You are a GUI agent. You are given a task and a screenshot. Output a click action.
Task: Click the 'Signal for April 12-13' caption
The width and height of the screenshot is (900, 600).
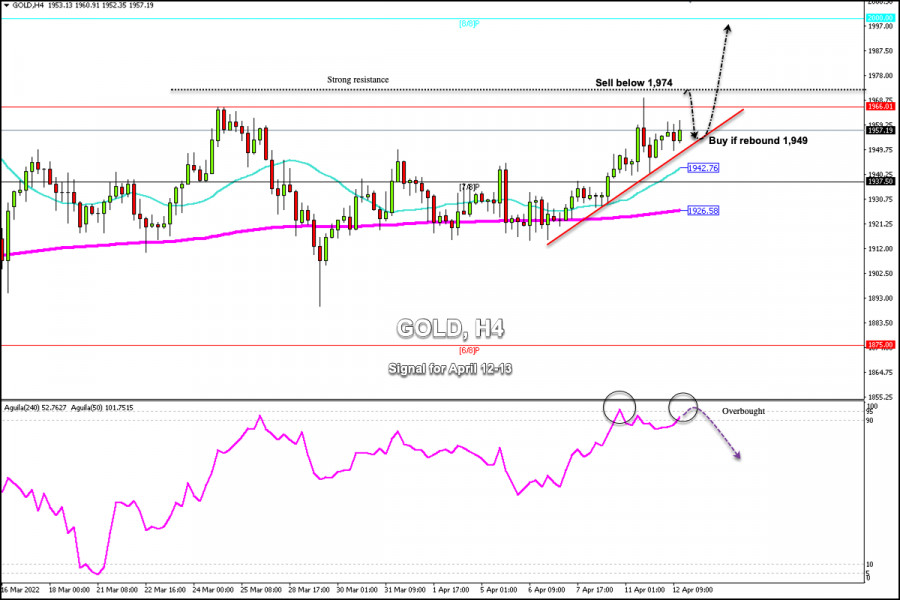click(450, 369)
